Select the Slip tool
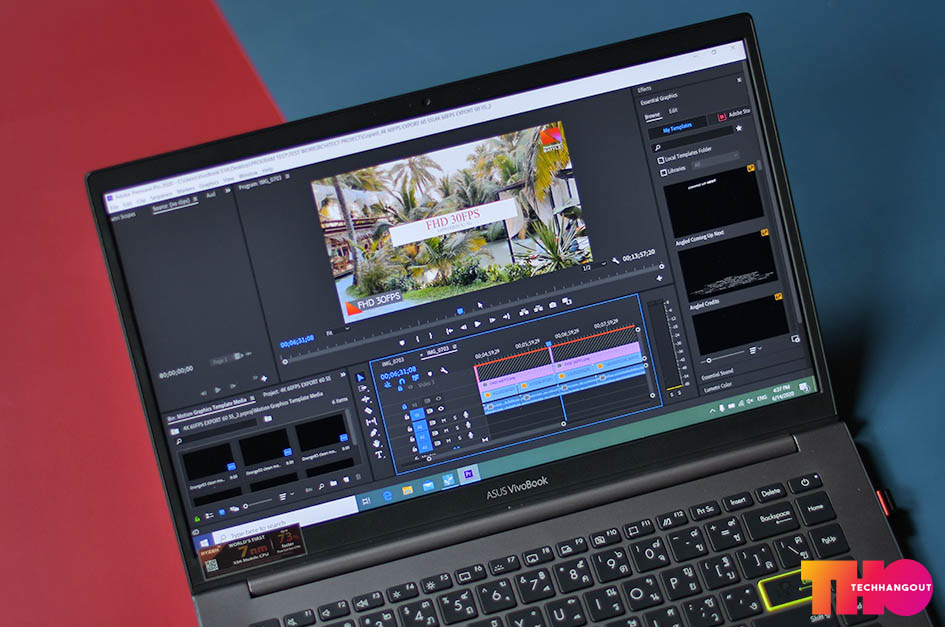The height and width of the screenshot is (627, 945). 371,421
